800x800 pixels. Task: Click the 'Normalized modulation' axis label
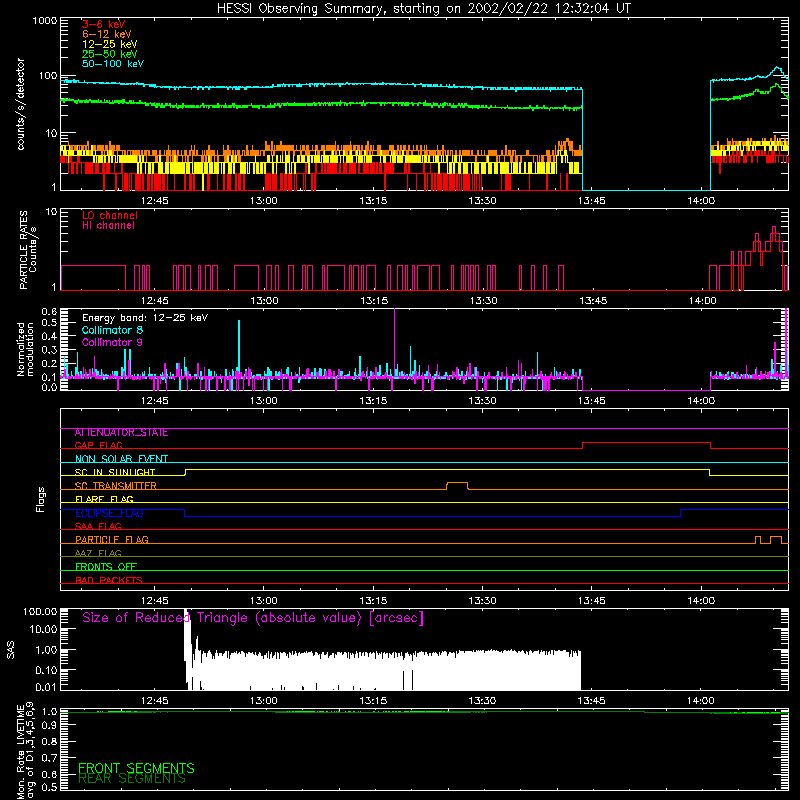(x=25, y=349)
